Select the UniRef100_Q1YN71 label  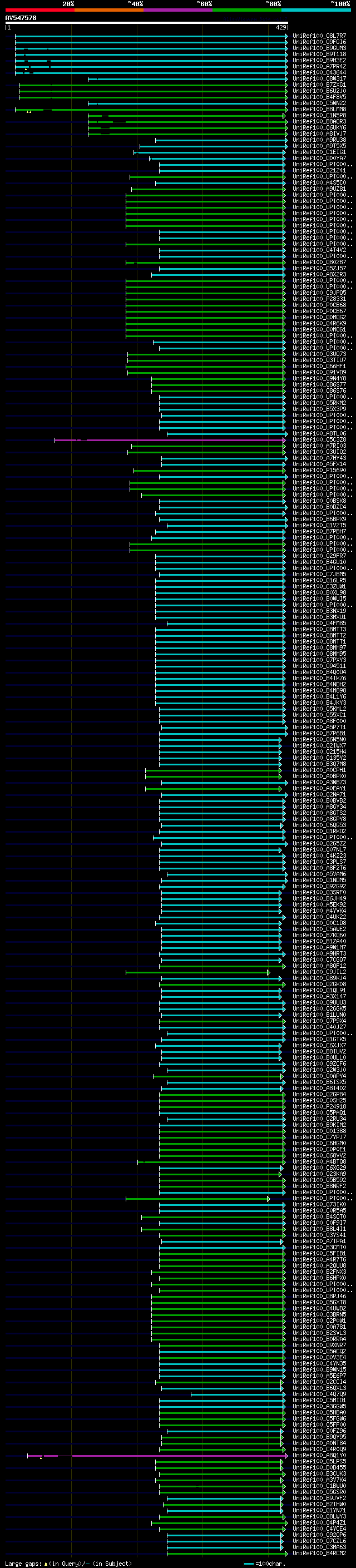pyautogui.click(x=319, y=1510)
